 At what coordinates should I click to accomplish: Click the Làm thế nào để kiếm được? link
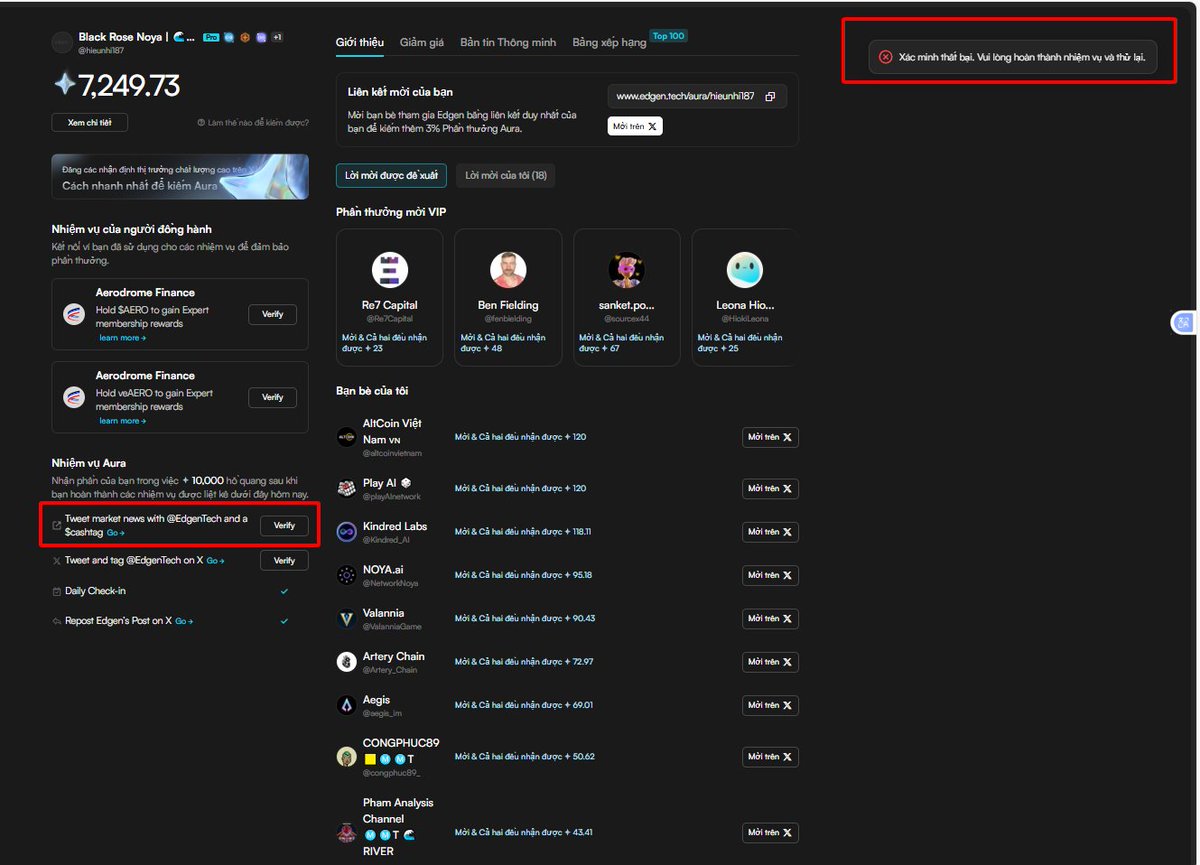[x=253, y=123]
